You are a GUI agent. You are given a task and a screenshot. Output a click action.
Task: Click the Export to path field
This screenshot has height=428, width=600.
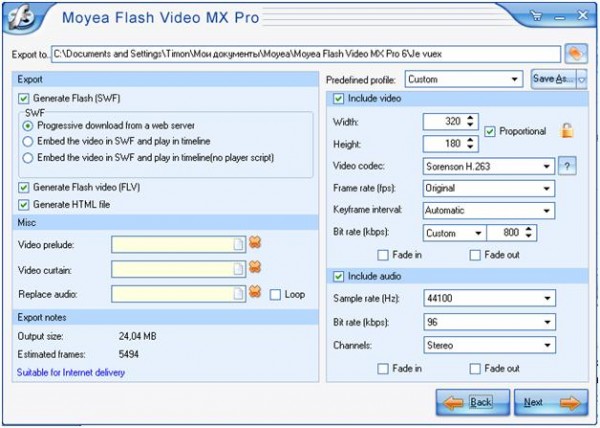coord(306,54)
